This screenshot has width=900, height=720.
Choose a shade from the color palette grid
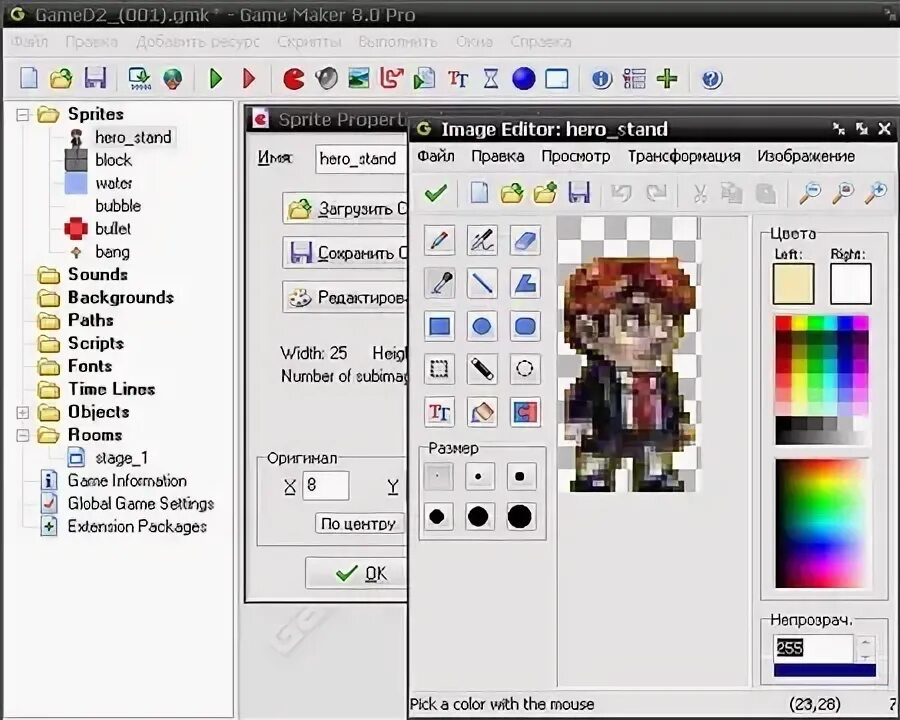(x=820, y=370)
